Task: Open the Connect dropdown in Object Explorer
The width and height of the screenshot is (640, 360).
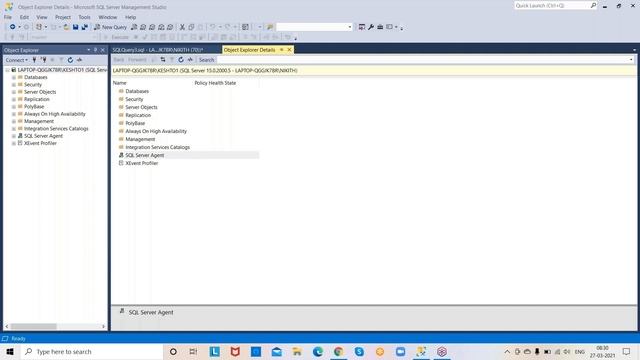Action: coord(17,60)
